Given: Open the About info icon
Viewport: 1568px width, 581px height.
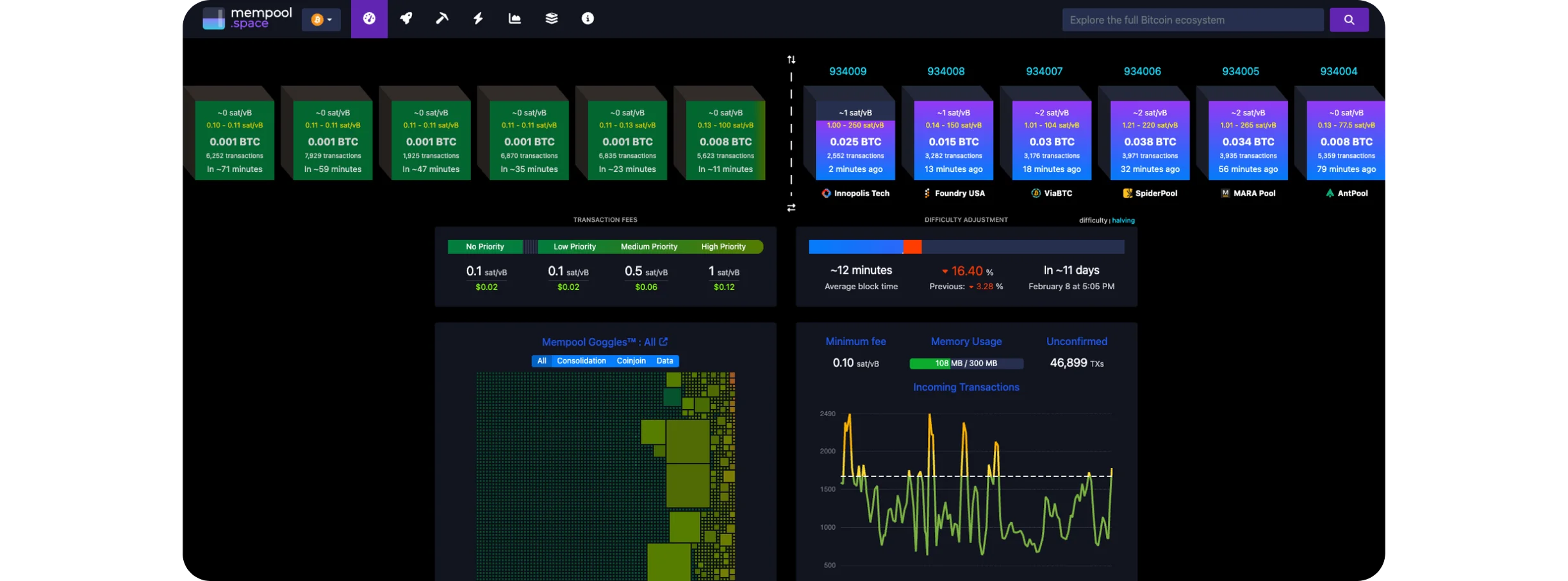Looking at the screenshot, I should tap(588, 19).
